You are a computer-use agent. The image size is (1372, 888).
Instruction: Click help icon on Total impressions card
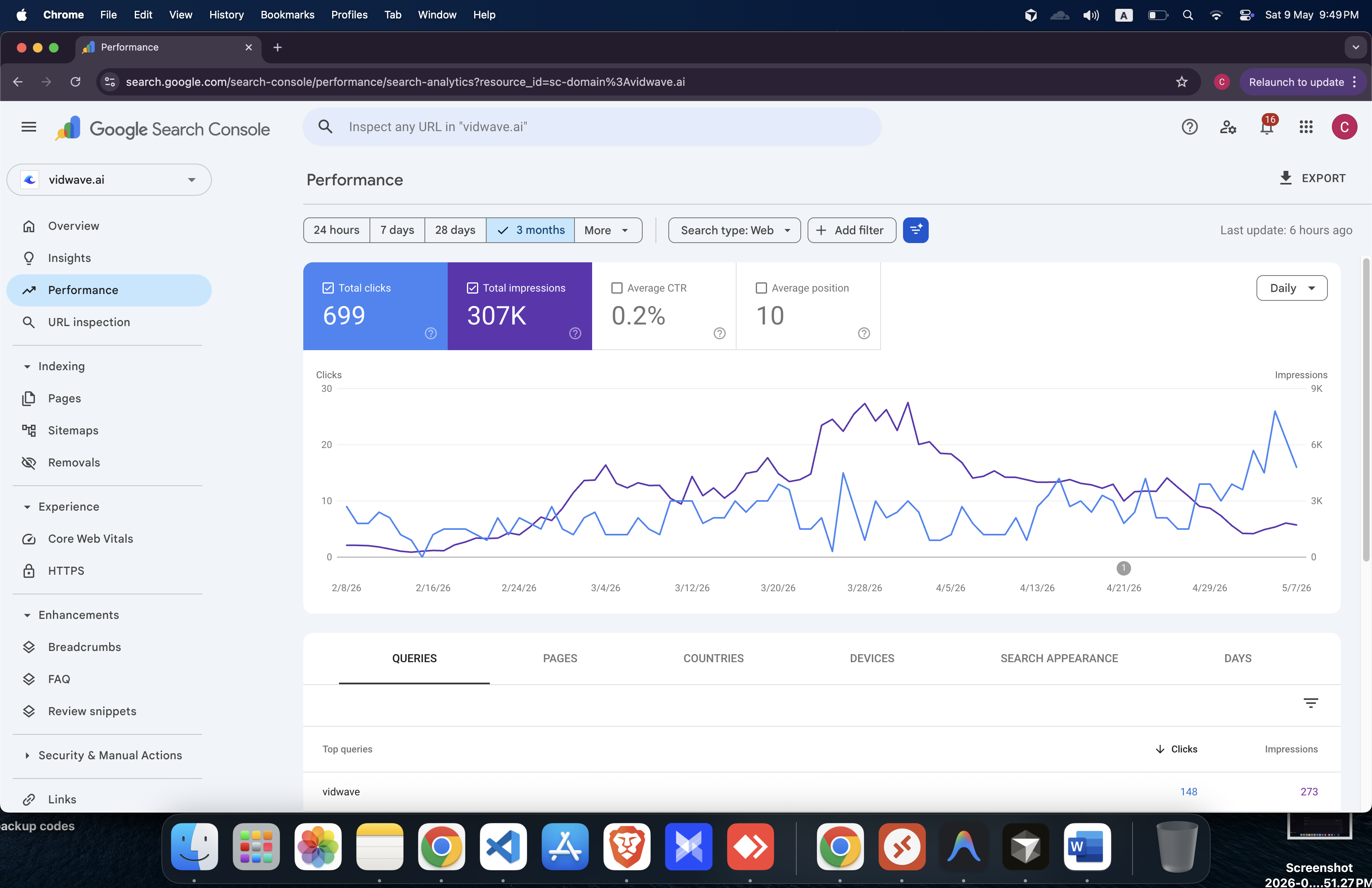click(x=575, y=333)
